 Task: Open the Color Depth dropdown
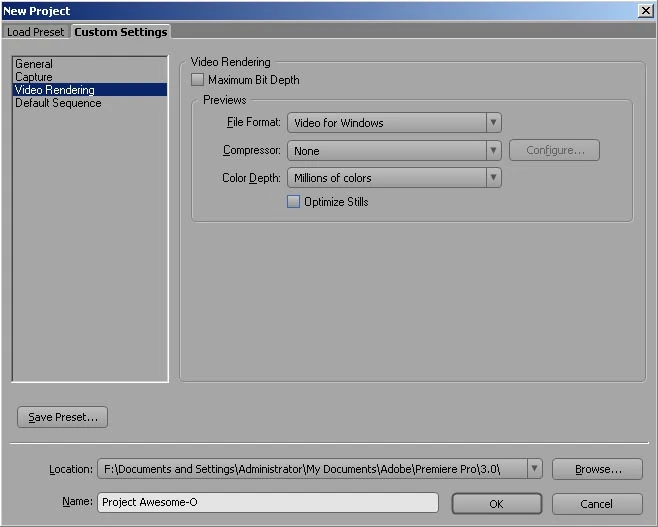tap(394, 178)
